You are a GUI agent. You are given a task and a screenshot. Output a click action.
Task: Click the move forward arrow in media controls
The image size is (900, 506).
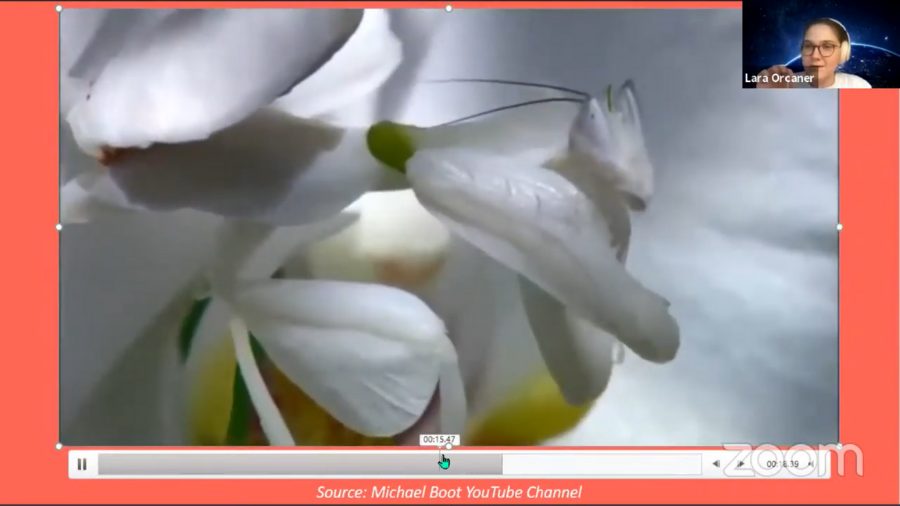point(740,464)
